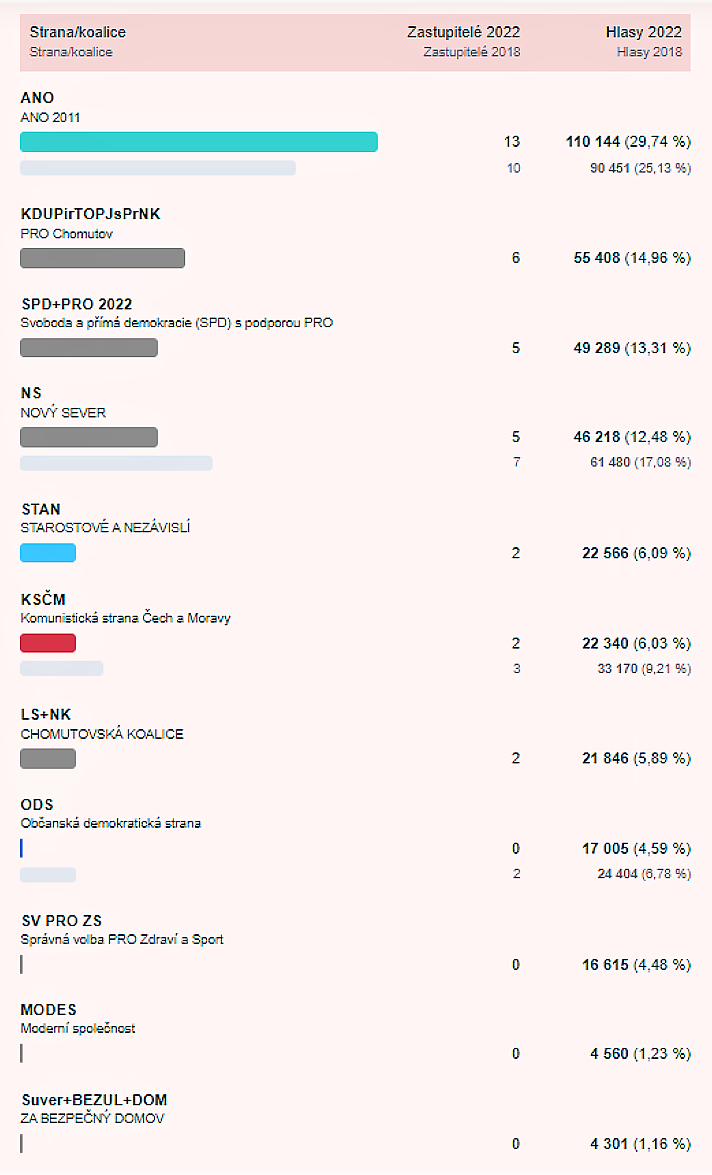Click the light ANO 2018 comparison bar
The height and width of the screenshot is (1175, 712).
[x=158, y=168]
